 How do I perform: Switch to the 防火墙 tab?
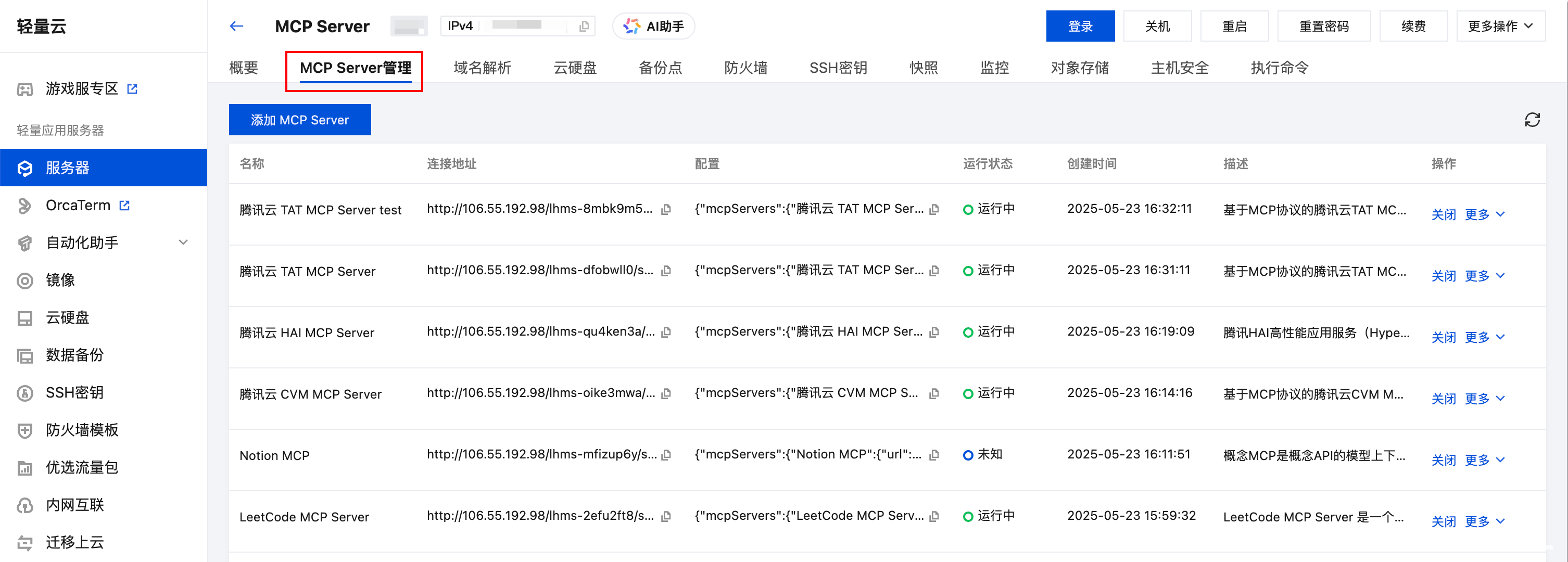pos(745,68)
